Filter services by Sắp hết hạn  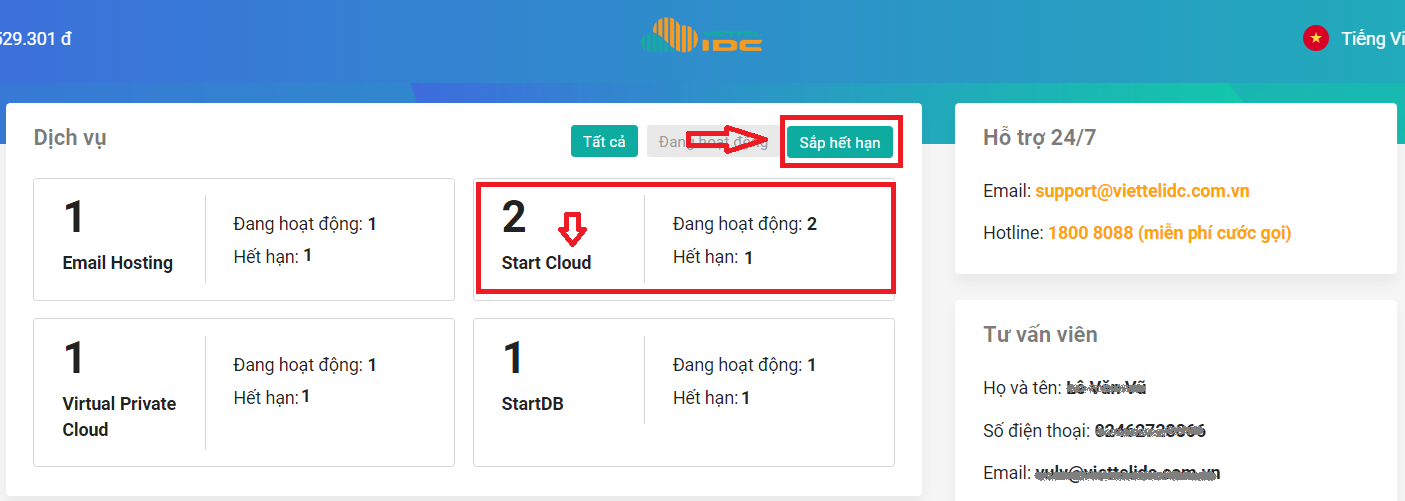point(840,142)
